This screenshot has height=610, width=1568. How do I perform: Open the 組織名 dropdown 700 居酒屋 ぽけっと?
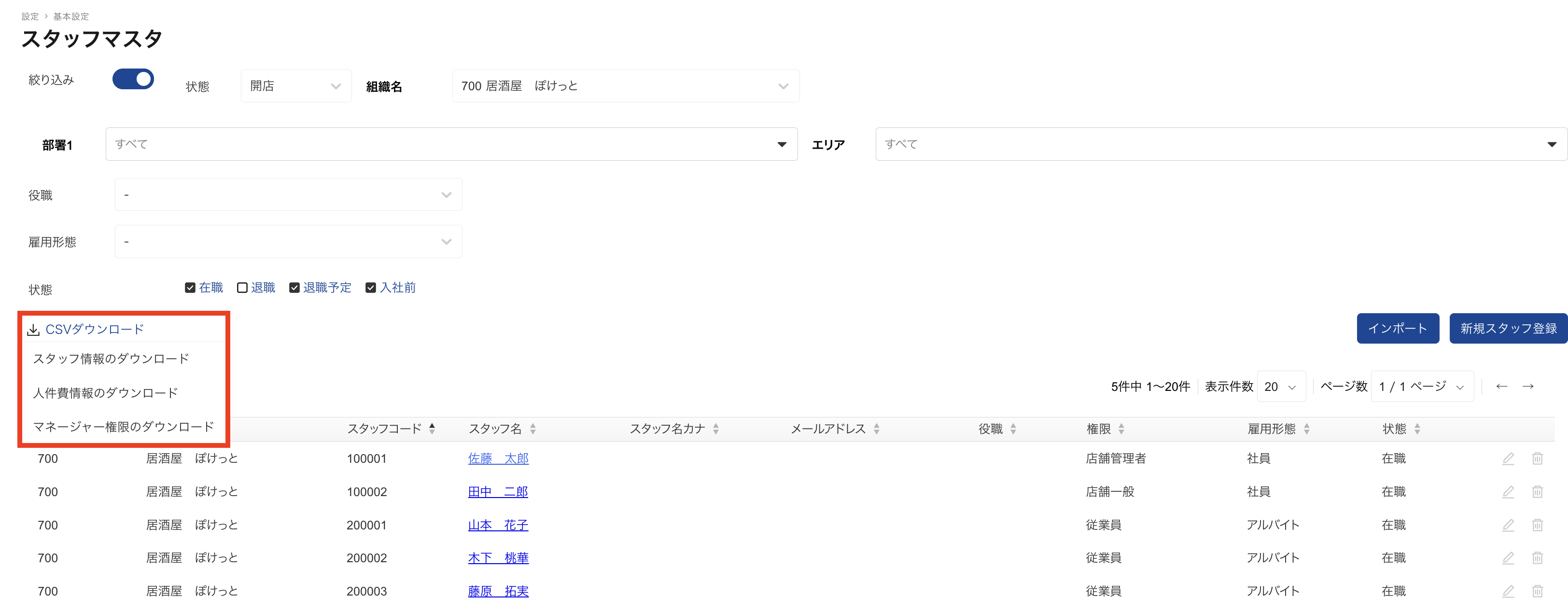pyautogui.click(x=625, y=86)
